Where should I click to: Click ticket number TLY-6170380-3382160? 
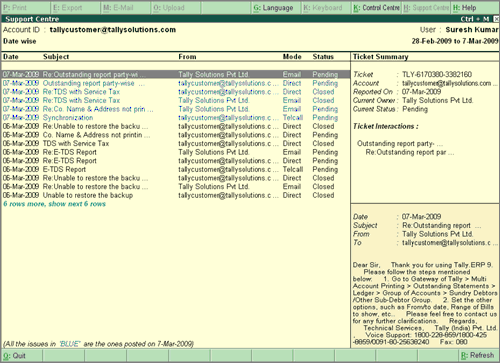[437, 74]
